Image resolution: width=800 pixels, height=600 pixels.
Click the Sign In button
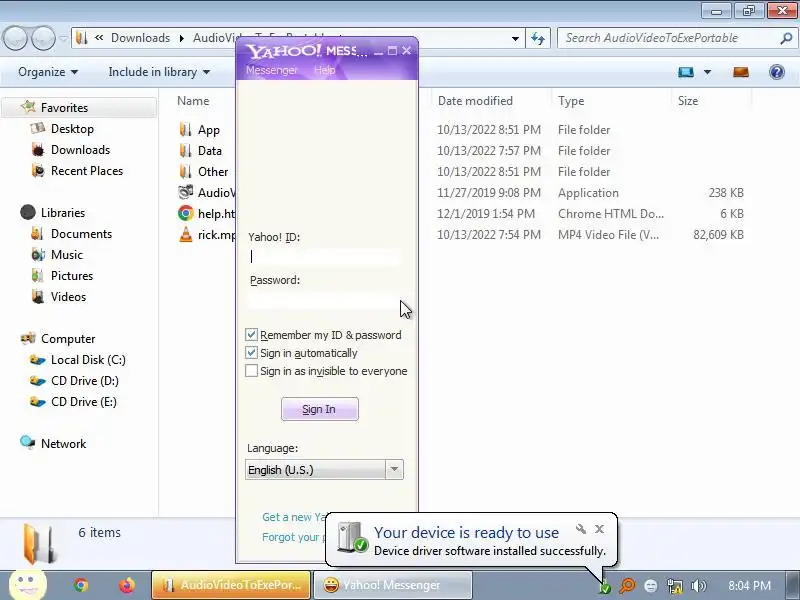319,409
